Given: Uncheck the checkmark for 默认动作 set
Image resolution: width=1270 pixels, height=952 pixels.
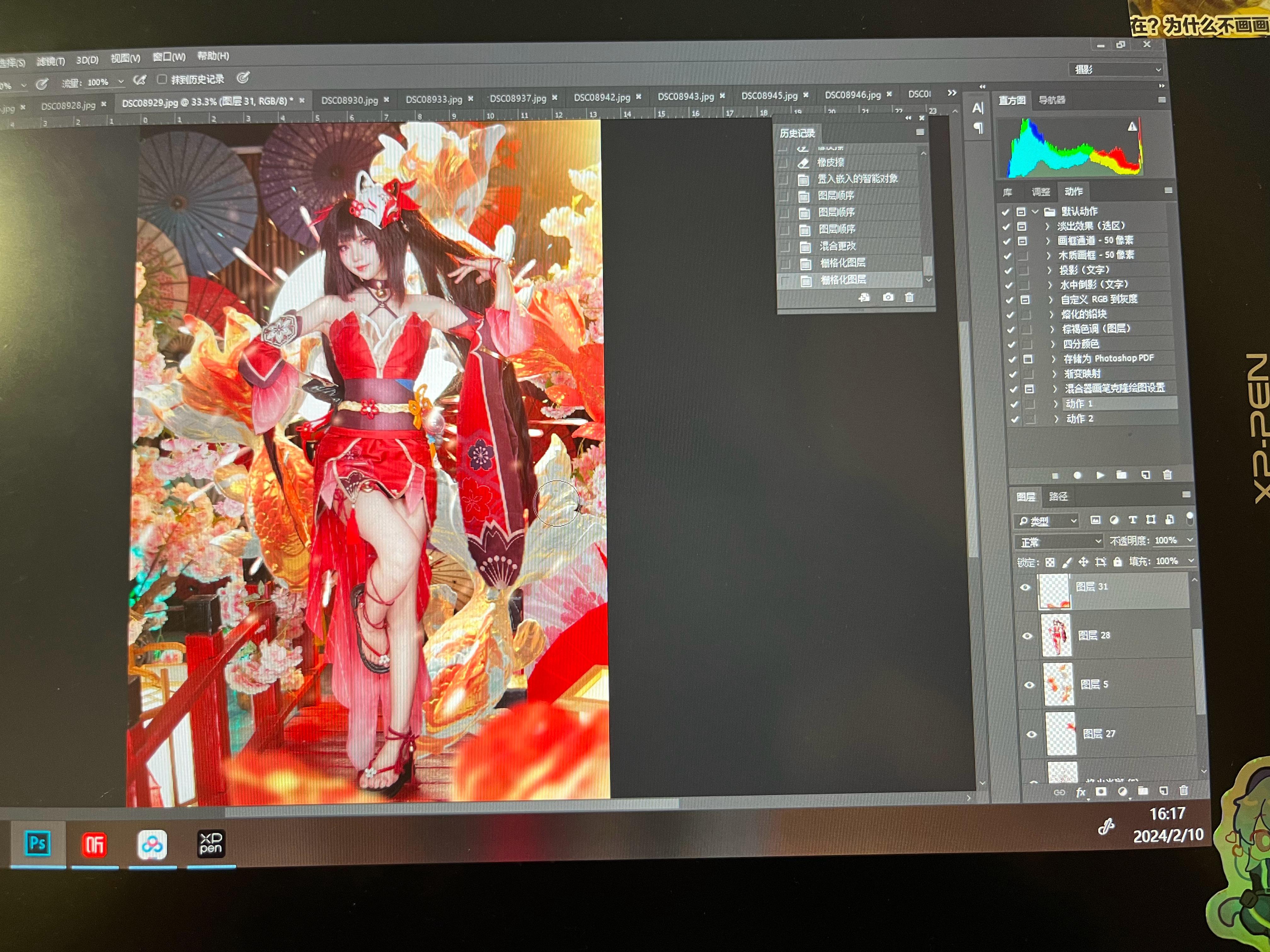Looking at the screenshot, I should coord(1005,212).
